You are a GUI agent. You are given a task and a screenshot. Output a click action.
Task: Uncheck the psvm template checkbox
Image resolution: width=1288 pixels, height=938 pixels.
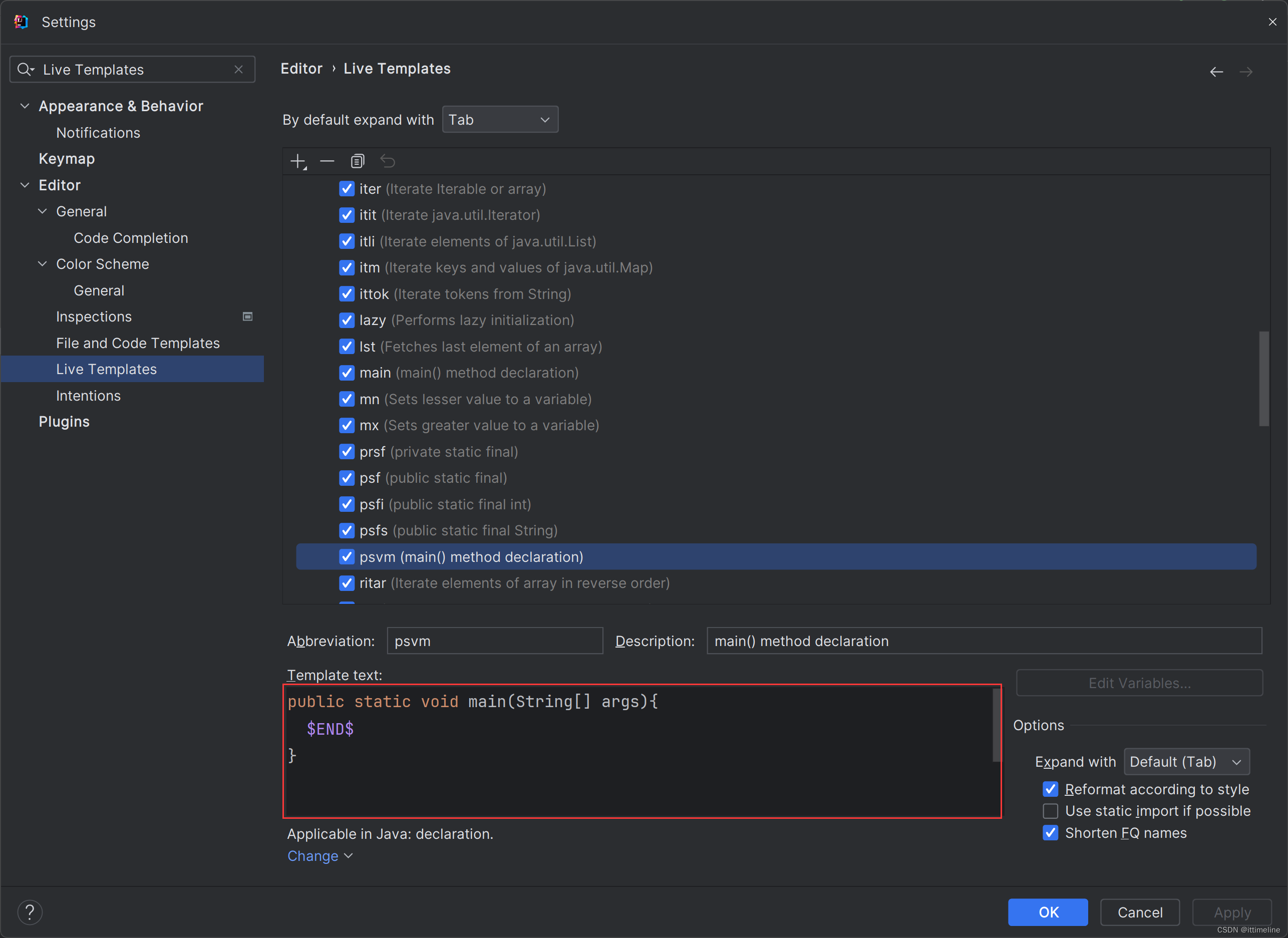[x=347, y=557]
